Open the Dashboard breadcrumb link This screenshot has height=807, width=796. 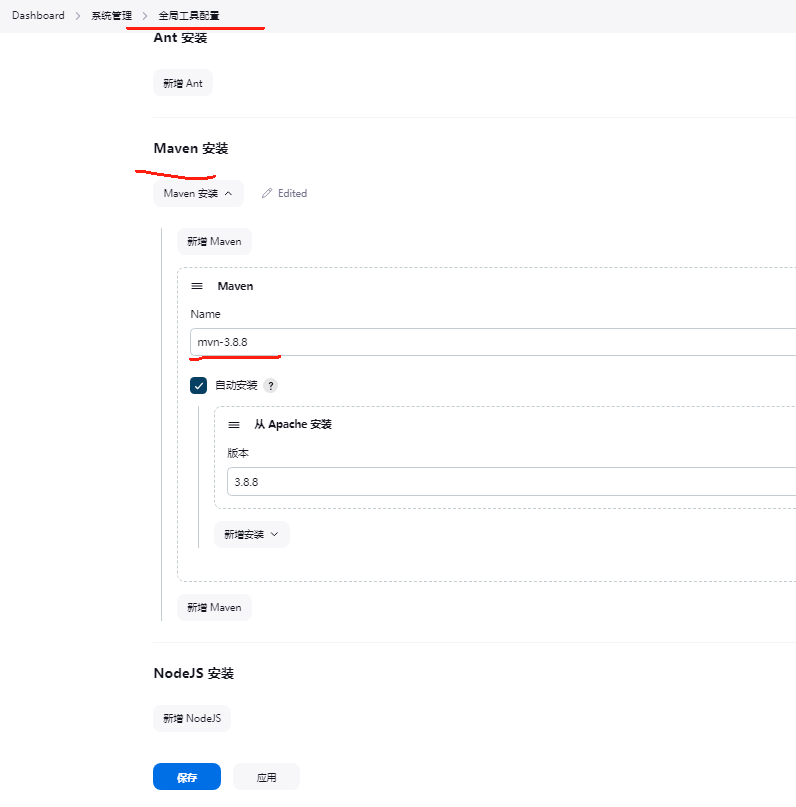coord(38,15)
